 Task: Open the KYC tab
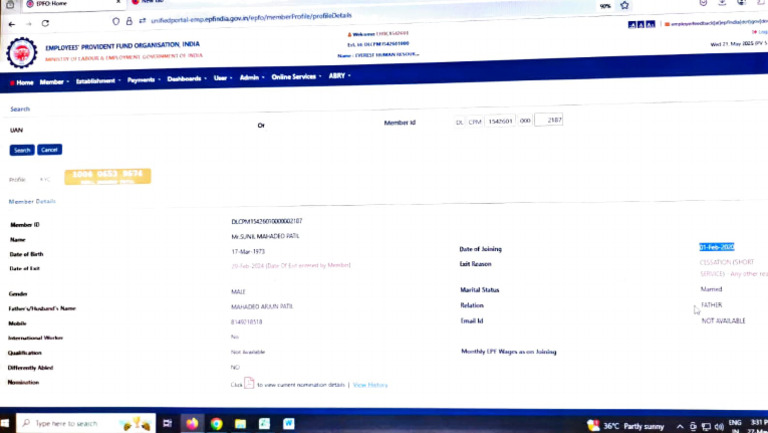[45, 180]
